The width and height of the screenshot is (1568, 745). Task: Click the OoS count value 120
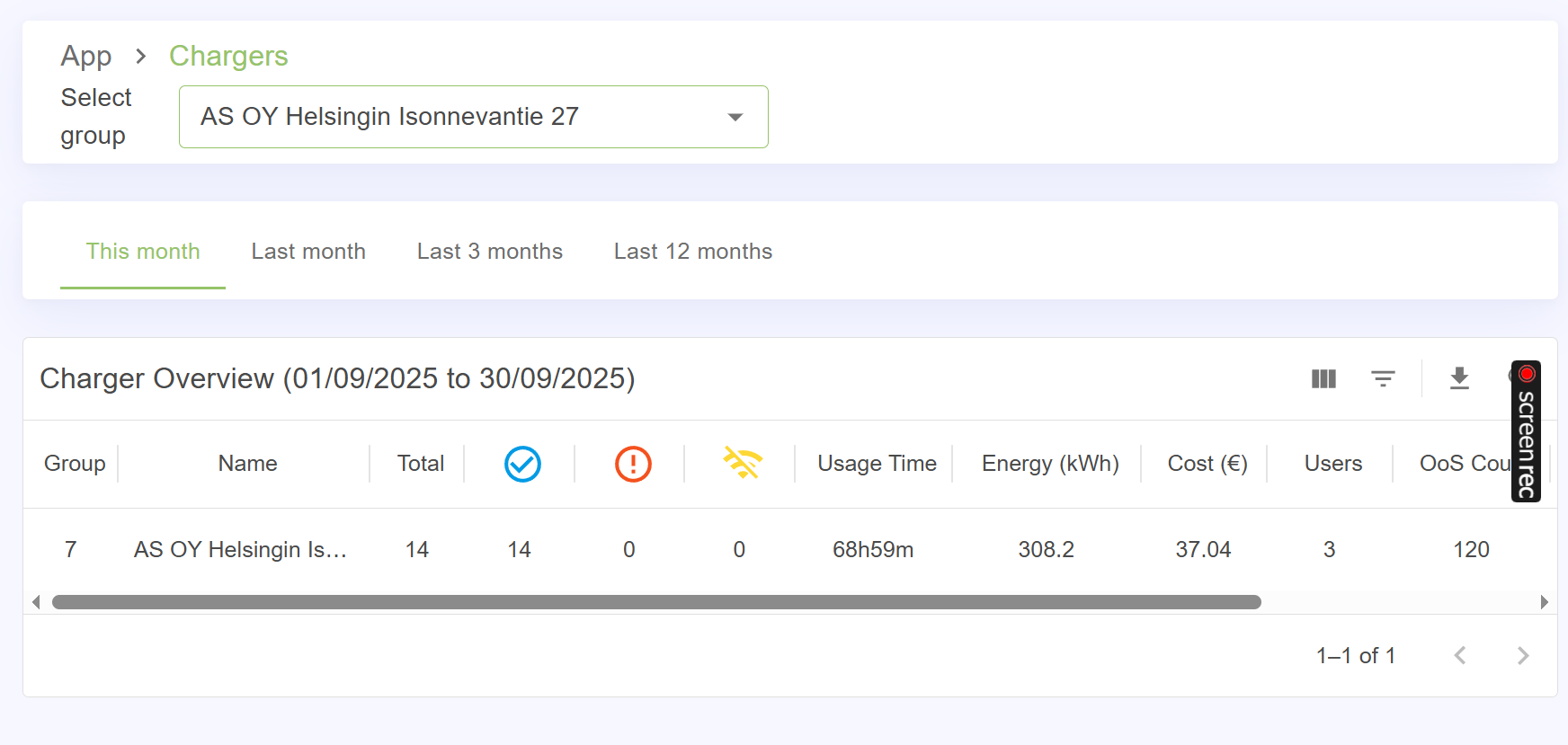[x=1472, y=550]
